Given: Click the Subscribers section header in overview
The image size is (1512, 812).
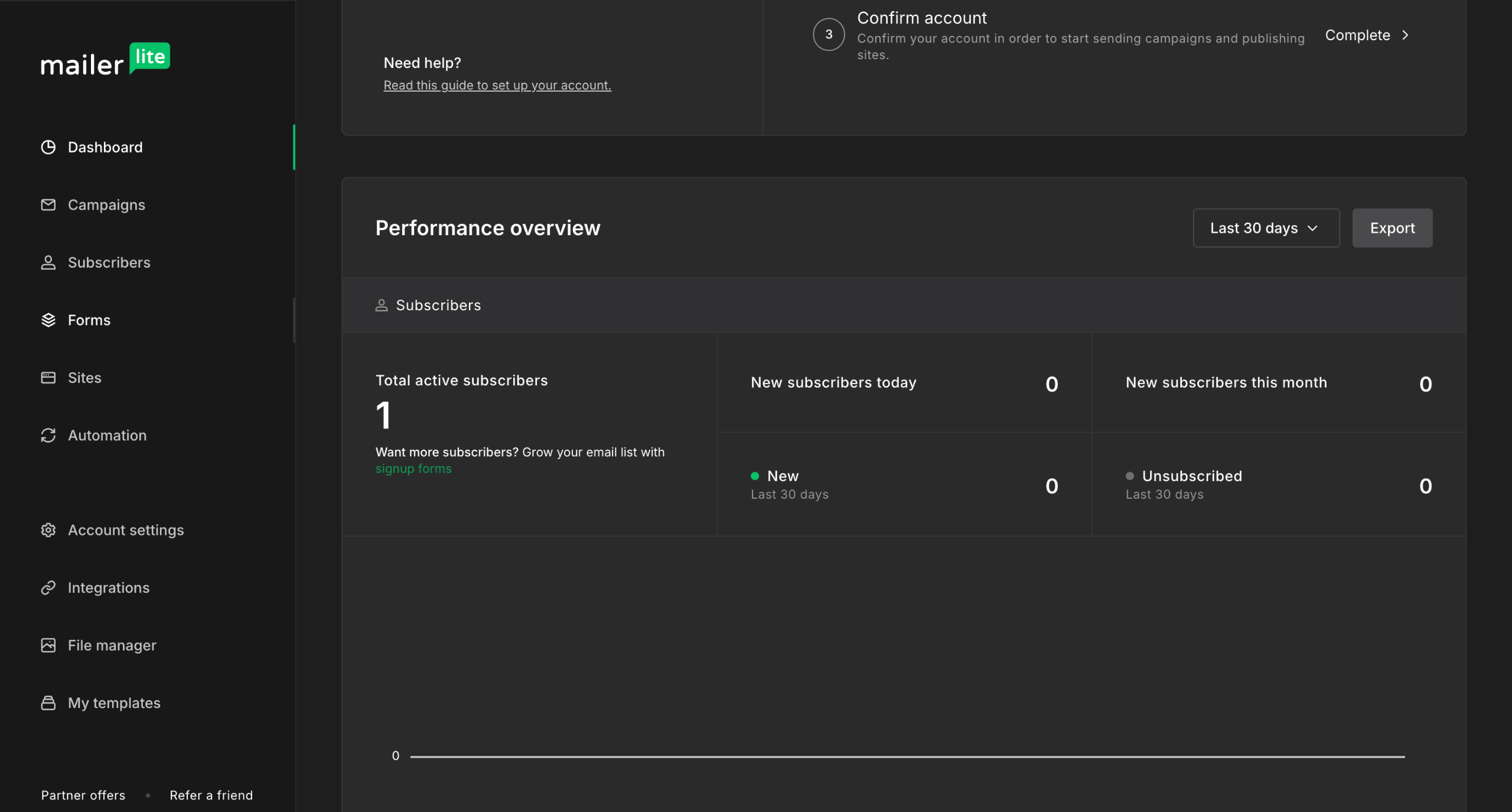Looking at the screenshot, I should (x=438, y=305).
